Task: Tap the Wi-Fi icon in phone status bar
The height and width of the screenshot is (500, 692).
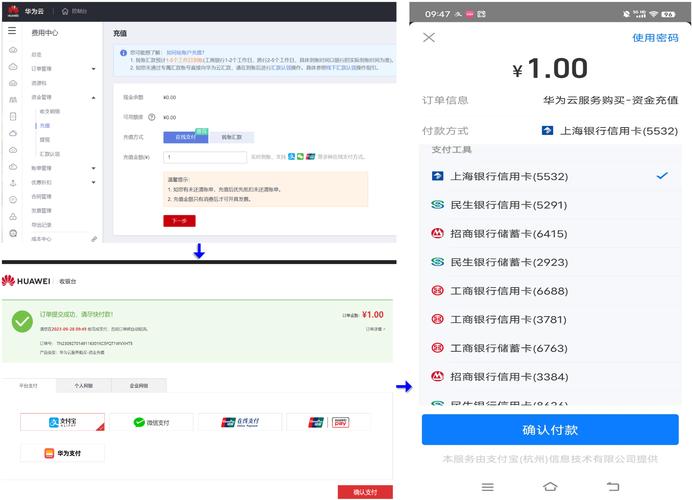Action: [x=653, y=14]
